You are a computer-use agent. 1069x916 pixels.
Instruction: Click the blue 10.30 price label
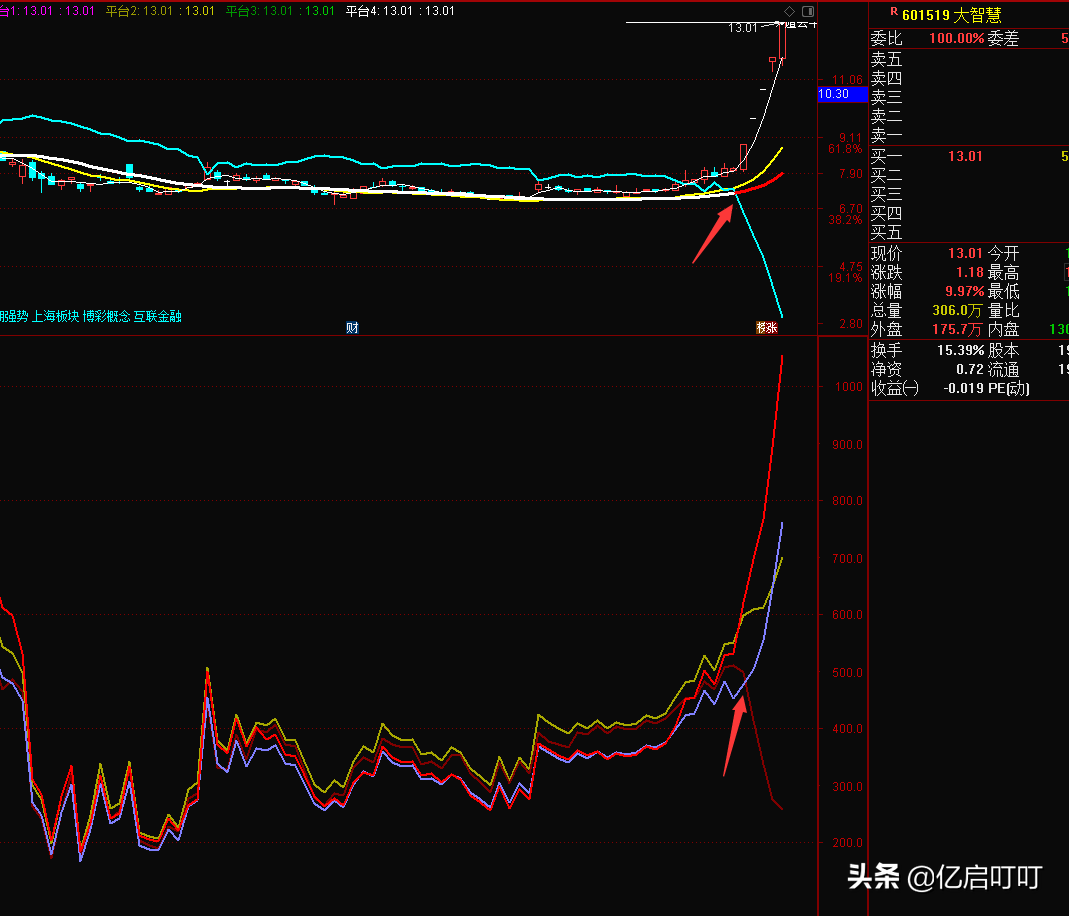833,94
